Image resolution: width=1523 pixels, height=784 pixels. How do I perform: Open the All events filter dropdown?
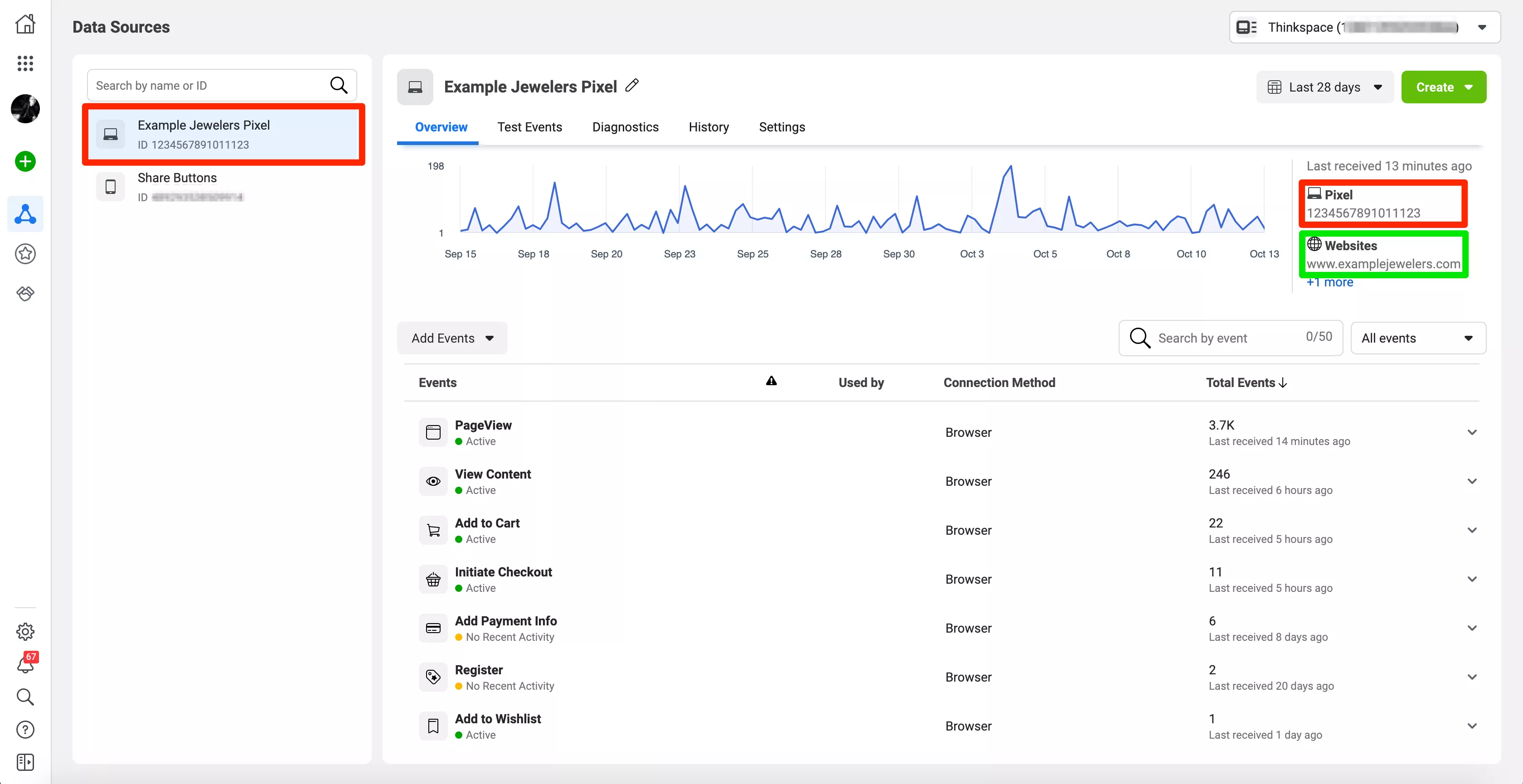pyautogui.click(x=1418, y=338)
